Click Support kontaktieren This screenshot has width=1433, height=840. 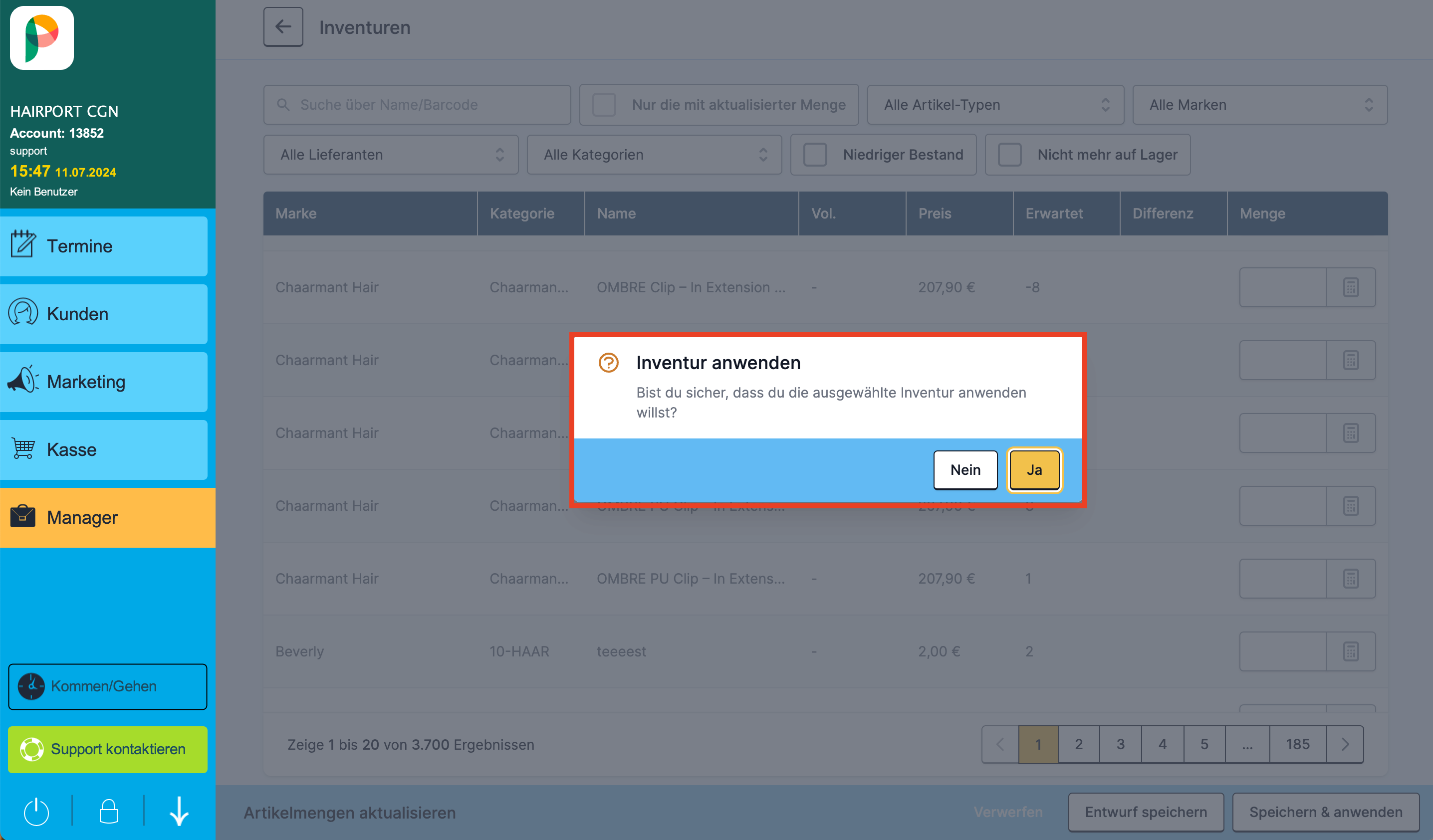point(107,749)
